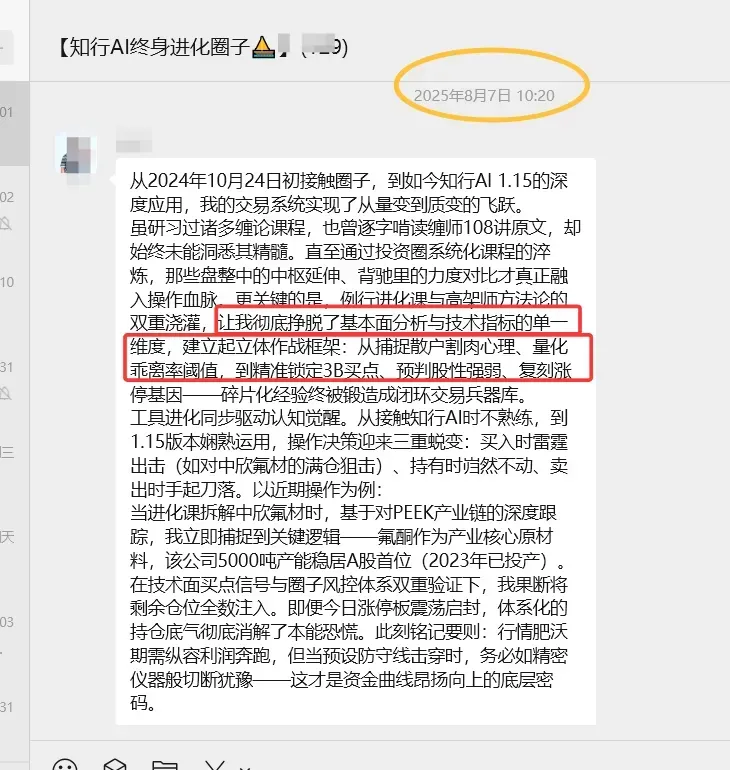
Task: Open the chat entry dated 天
Action: [15, 549]
